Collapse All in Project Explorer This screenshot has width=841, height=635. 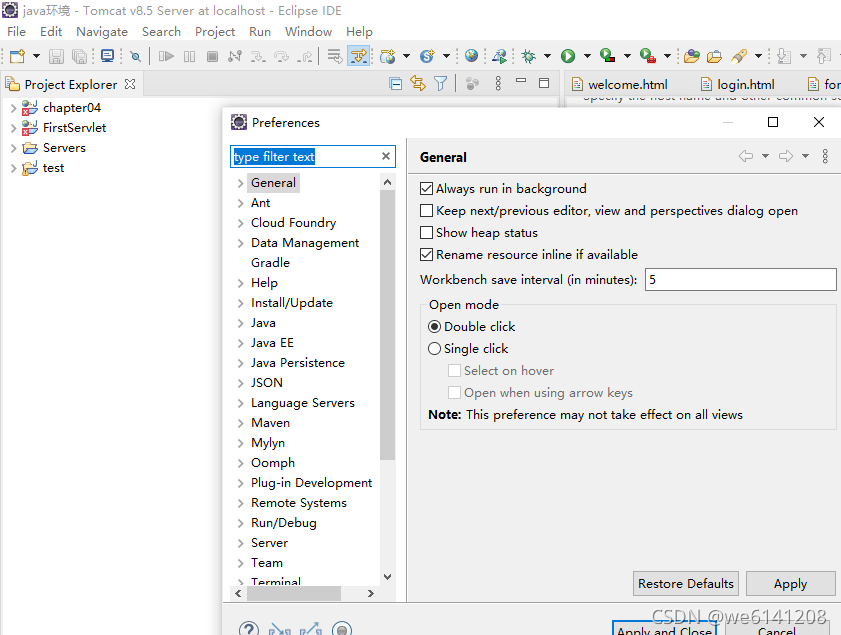tap(396, 84)
